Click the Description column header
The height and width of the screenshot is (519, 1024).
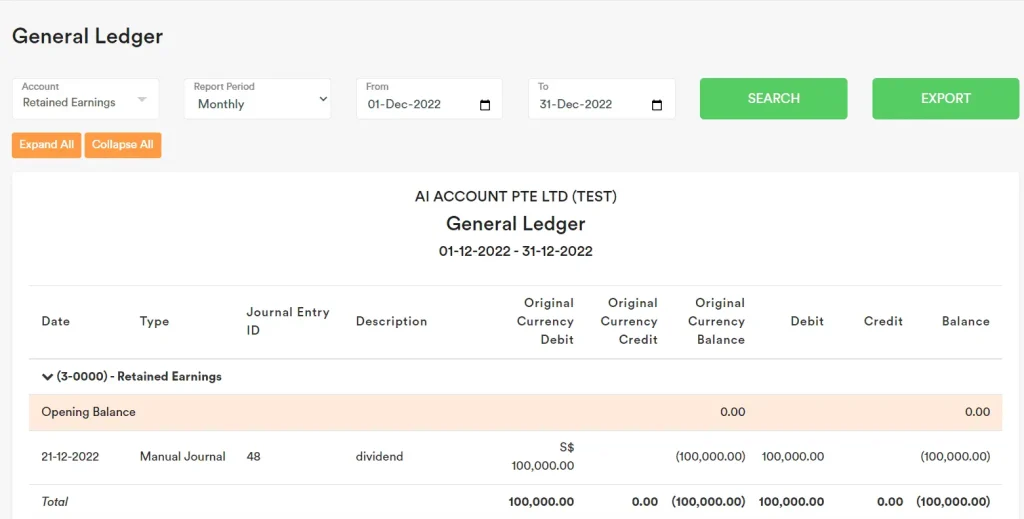(x=391, y=321)
